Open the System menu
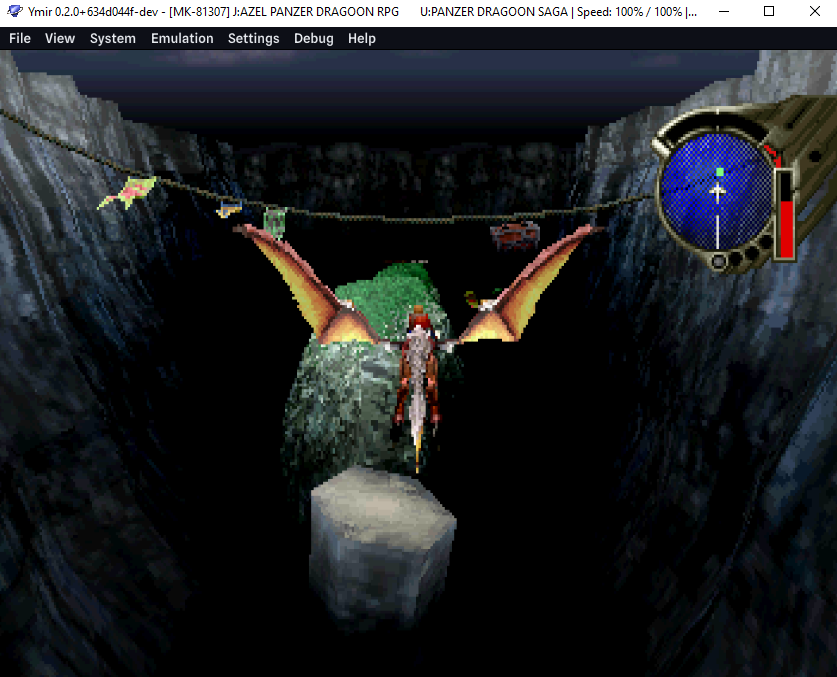837x677 pixels. click(x=113, y=38)
